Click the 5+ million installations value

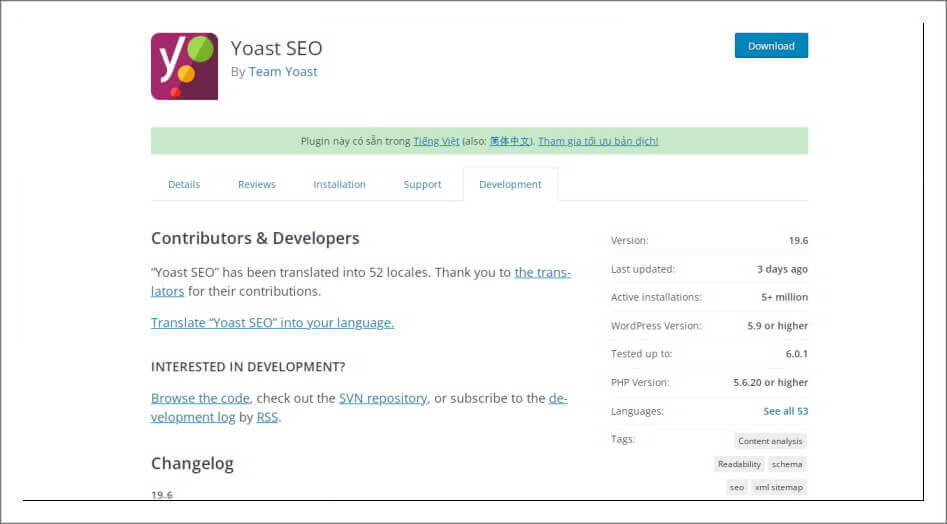coord(785,297)
